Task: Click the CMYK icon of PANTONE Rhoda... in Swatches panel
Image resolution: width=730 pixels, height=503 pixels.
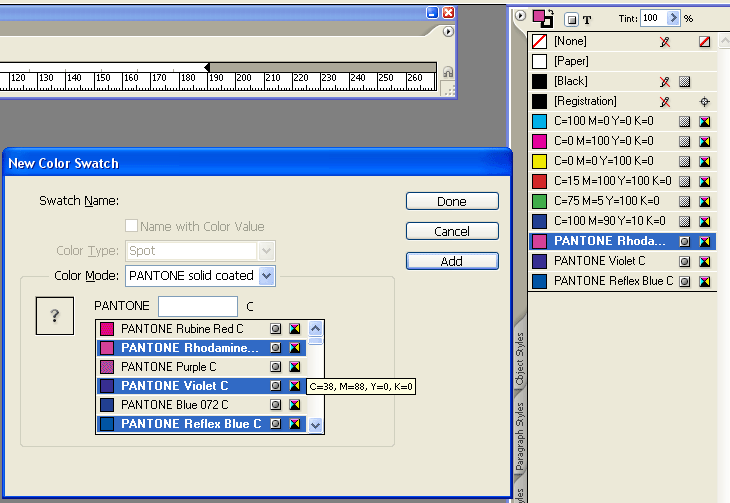Action: point(705,241)
